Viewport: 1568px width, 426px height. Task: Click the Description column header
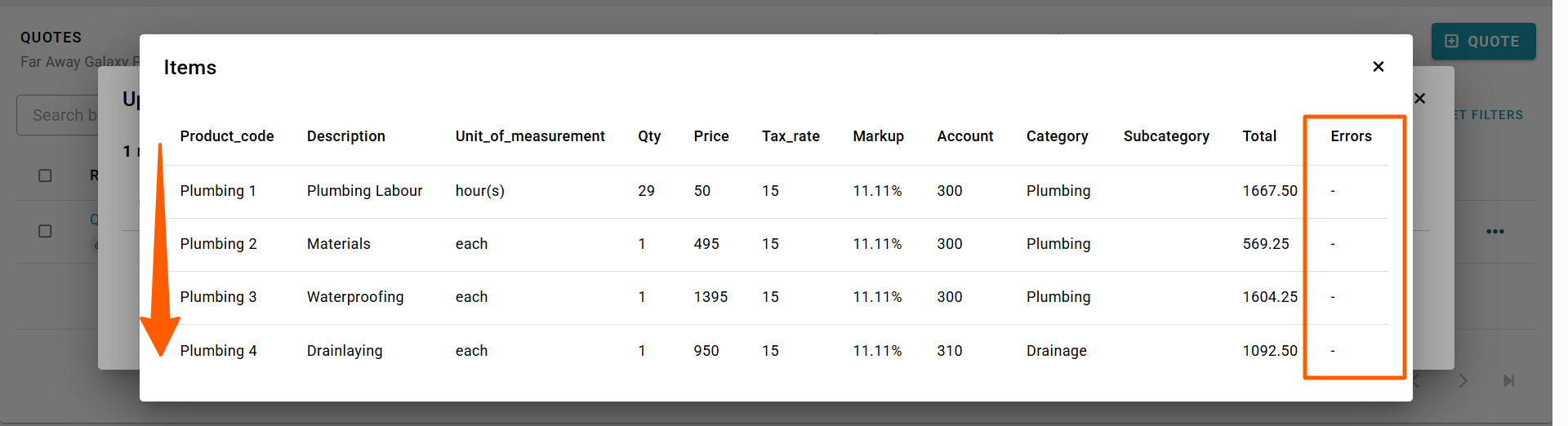(346, 136)
